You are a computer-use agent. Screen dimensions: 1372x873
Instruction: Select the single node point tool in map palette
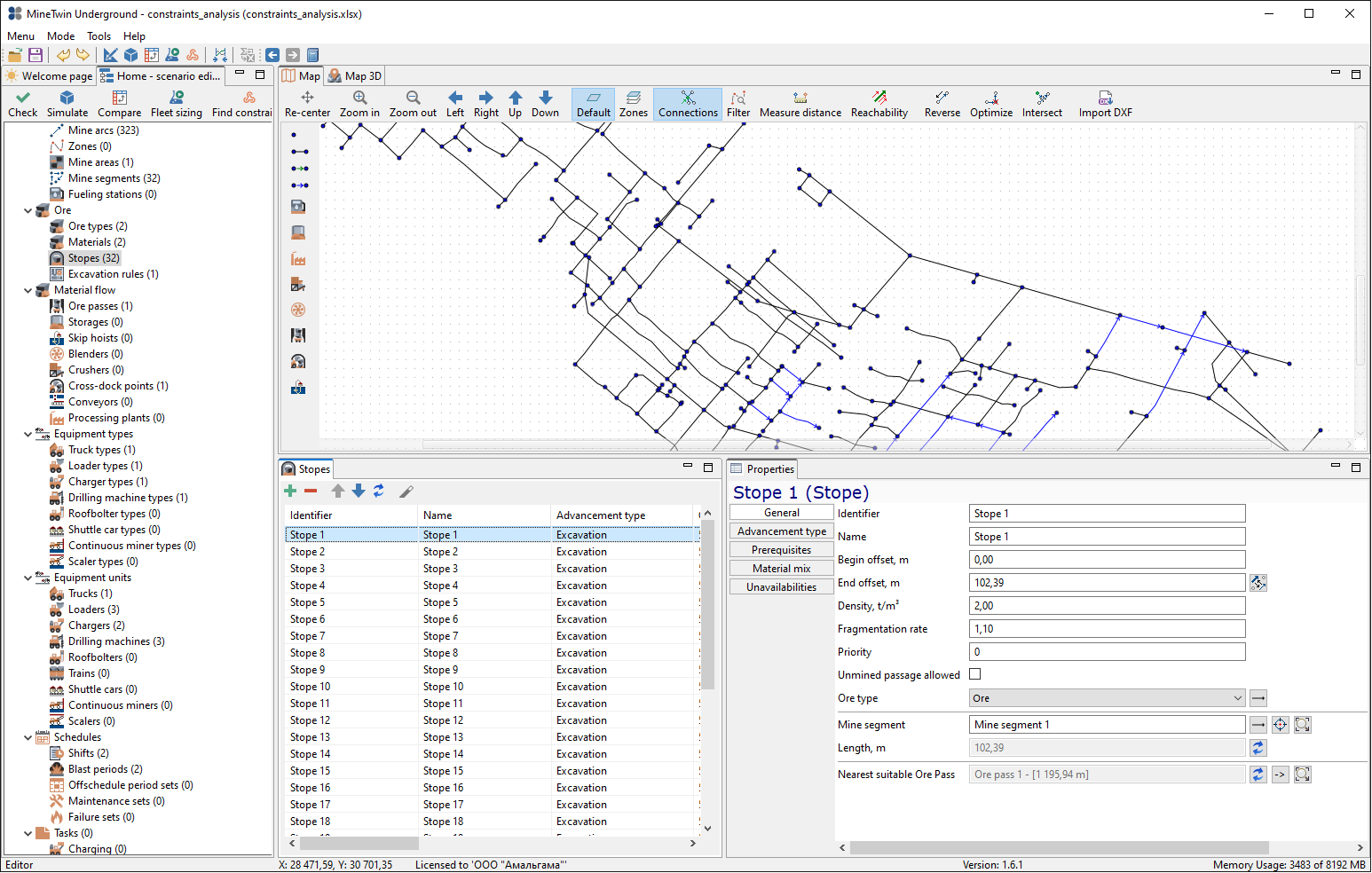(295, 135)
